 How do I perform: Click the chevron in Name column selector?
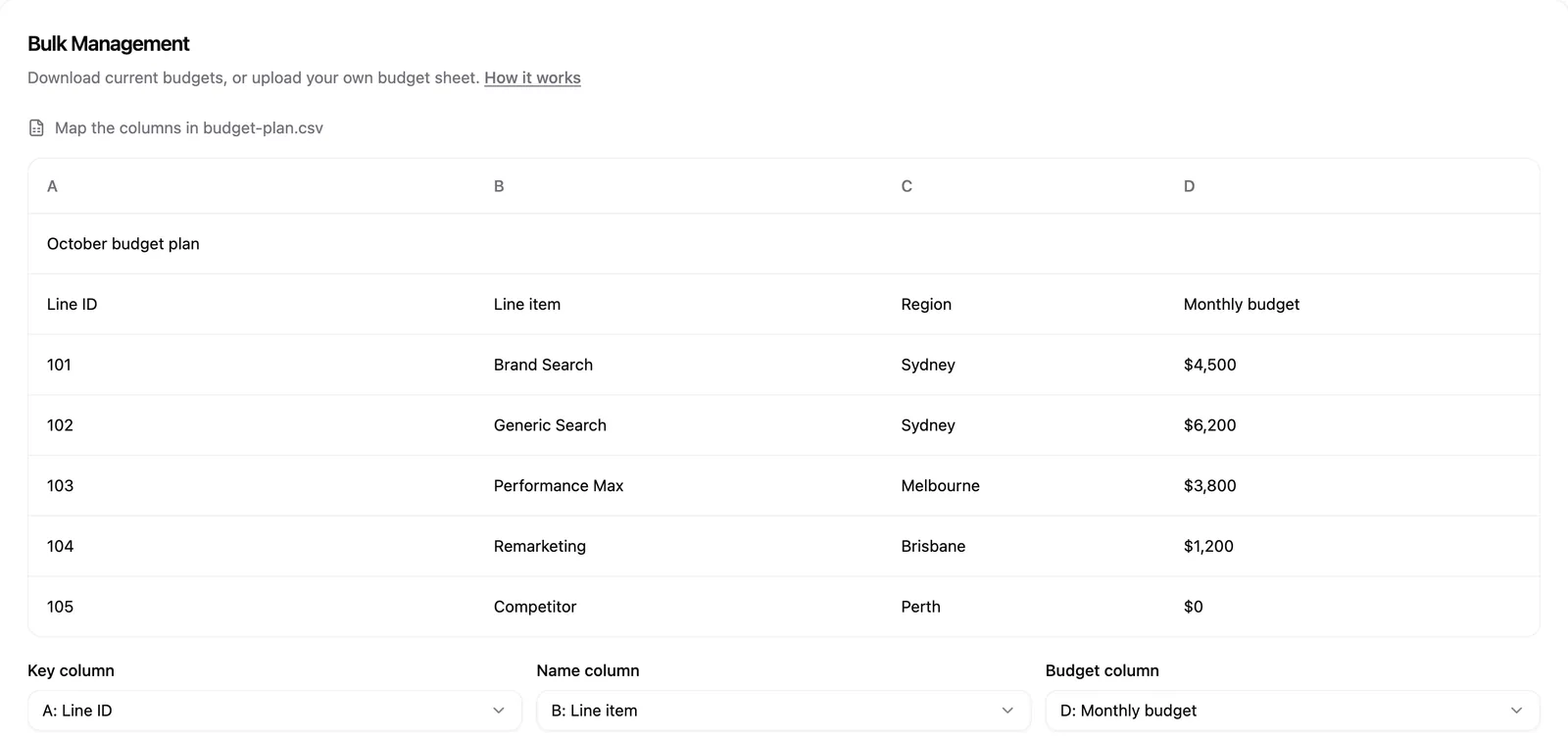pyautogui.click(x=1007, y=711)
